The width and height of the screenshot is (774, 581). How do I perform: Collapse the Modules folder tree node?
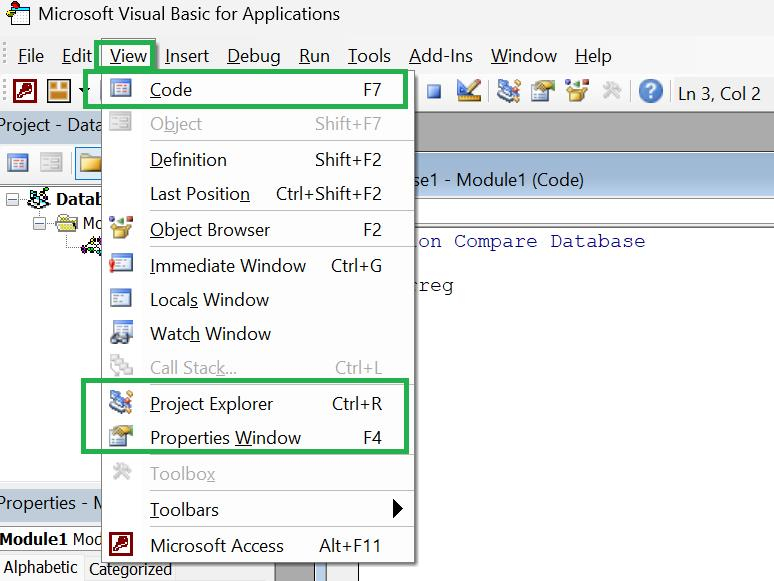(x=39, y=224)
